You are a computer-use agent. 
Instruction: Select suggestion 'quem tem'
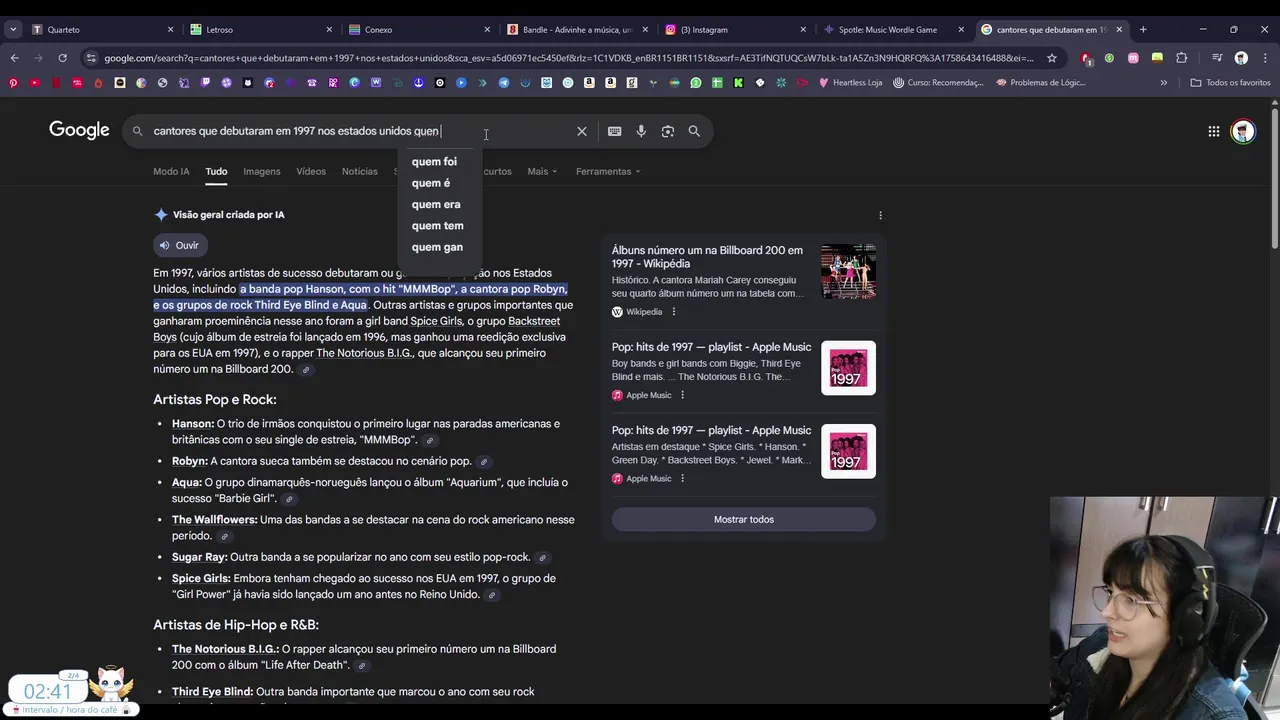tap(437, 226)
